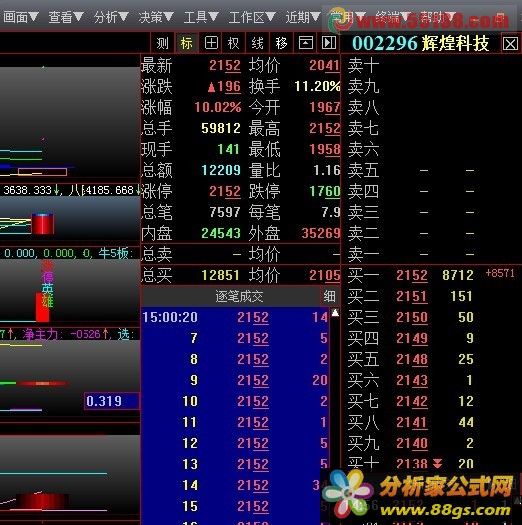Expand the 查看 menu
522x525 pixels.
tap(66, 17)
